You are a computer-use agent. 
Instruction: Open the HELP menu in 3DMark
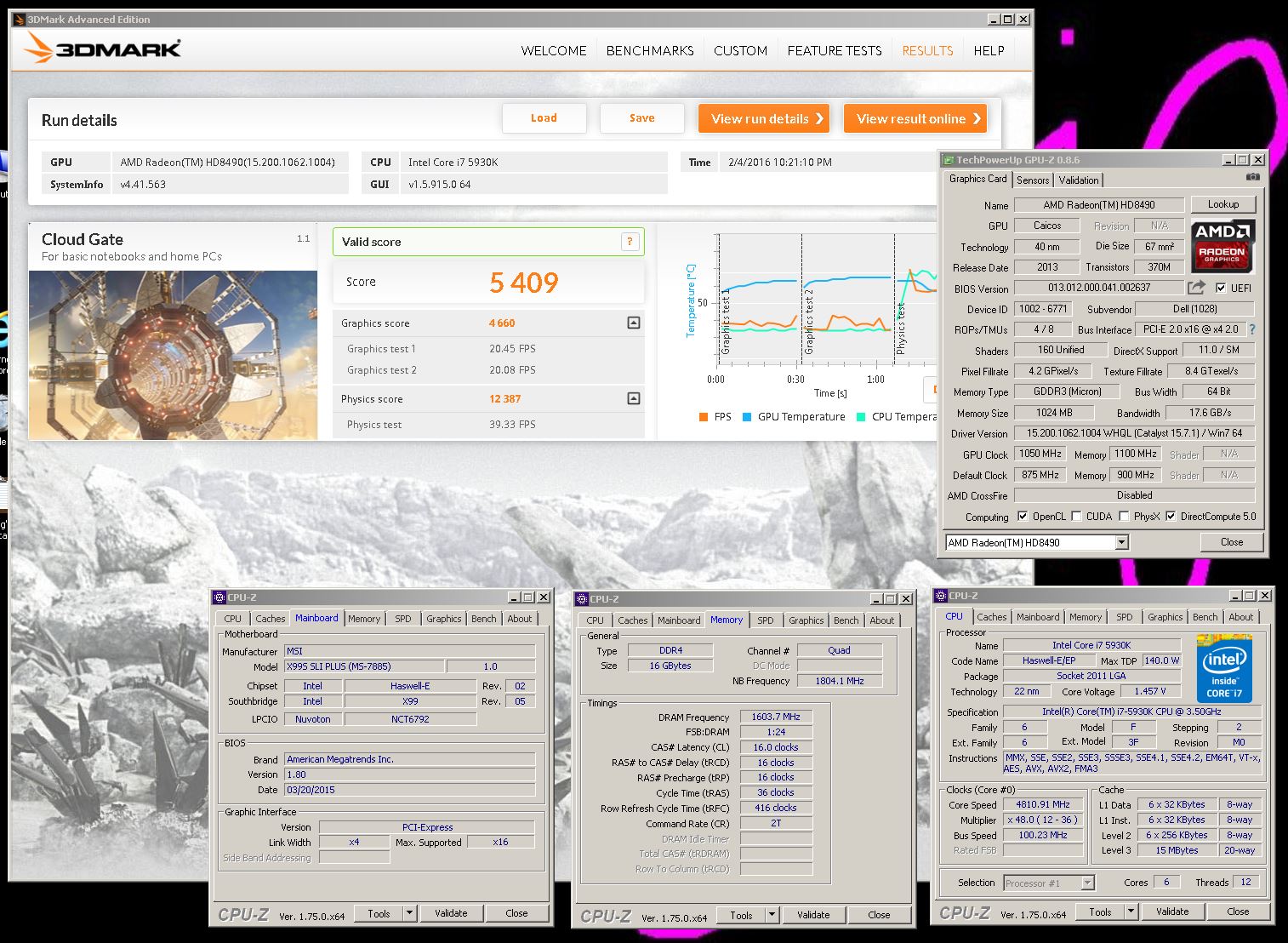[989, 51]
